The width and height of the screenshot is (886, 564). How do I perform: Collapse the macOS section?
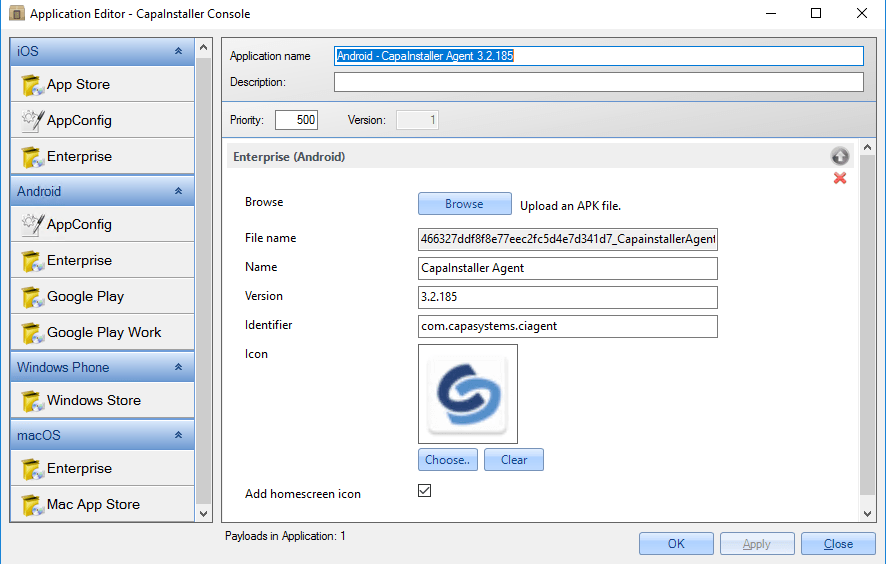coord(179,435)
